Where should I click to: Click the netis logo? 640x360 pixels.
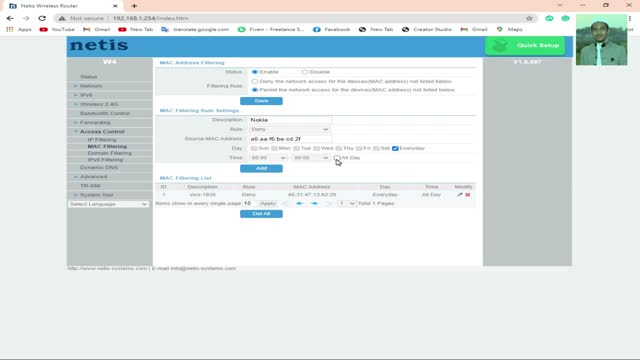point(99,45)
